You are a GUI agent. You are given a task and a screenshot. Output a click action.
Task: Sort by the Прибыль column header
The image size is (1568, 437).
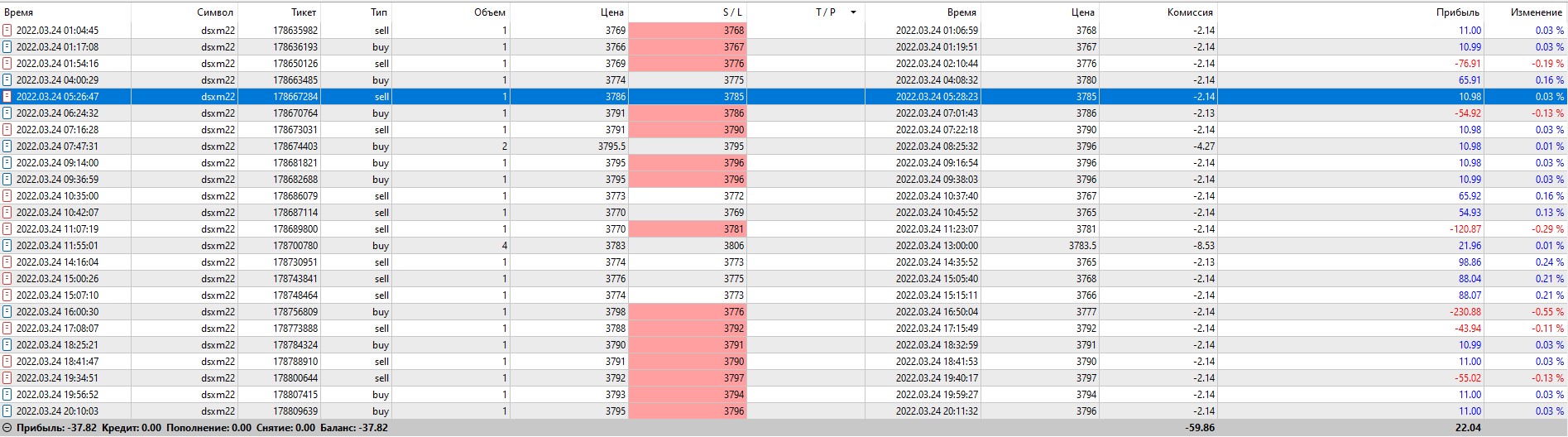1457,12
